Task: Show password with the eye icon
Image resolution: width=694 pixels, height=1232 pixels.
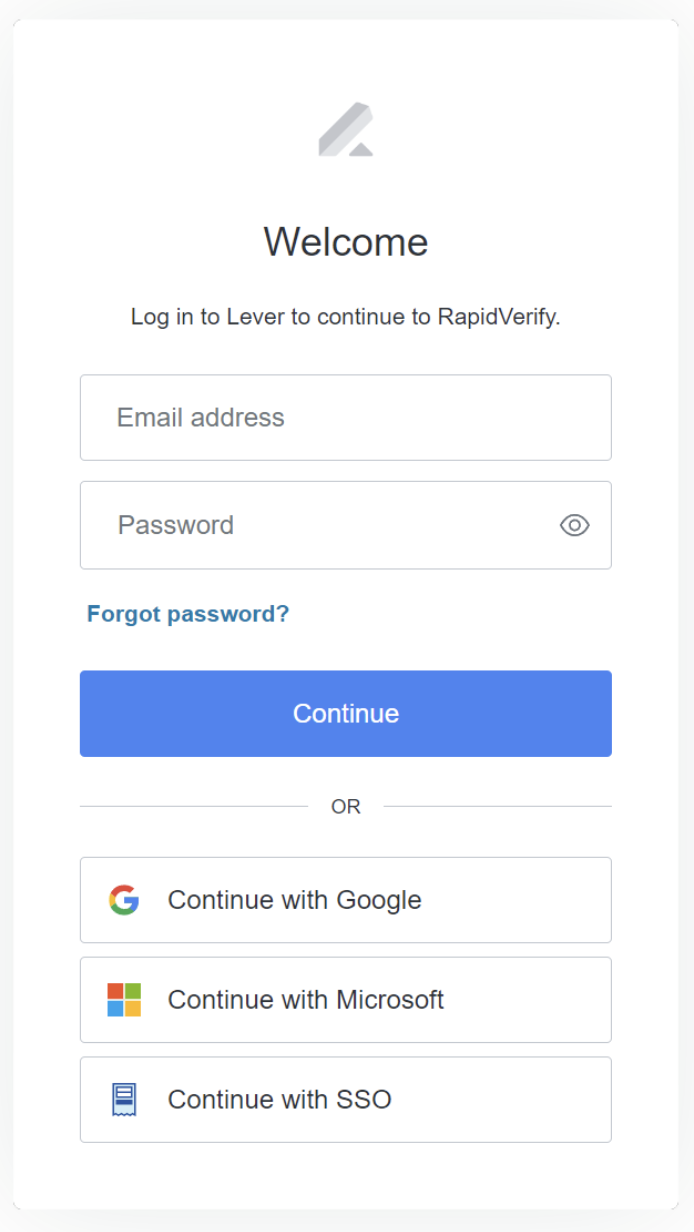Action: click(x=574, y=525)
